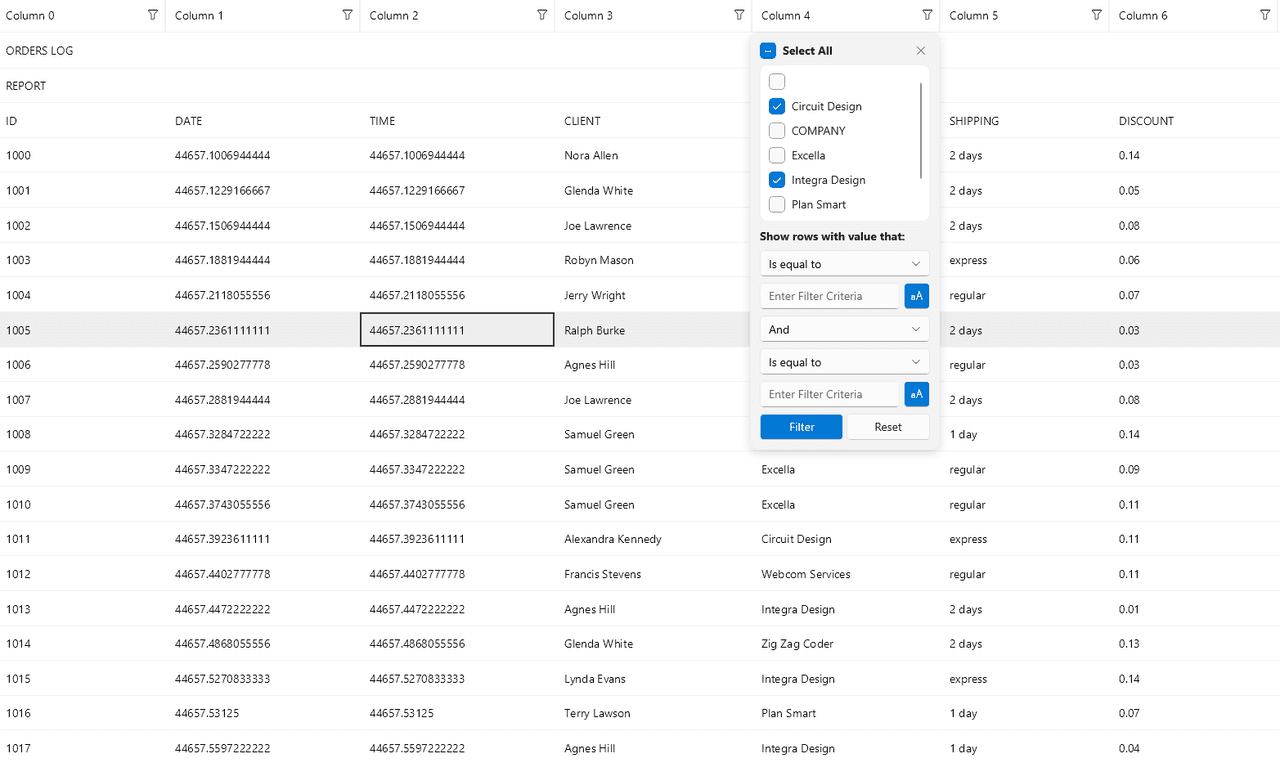The width and height of the screenshot is (1280, 762).
Task: Open the filter icon for Column 0
Action: (153, 15)
